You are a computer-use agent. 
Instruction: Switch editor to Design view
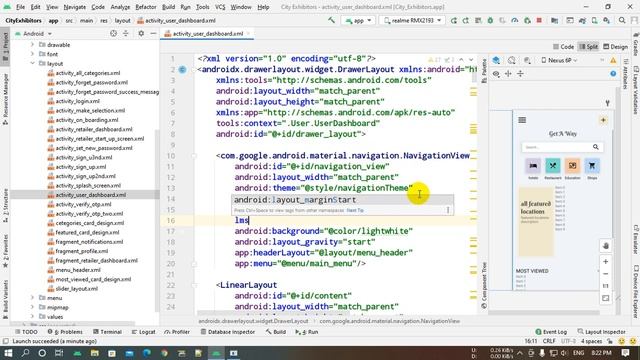[615, 47]
